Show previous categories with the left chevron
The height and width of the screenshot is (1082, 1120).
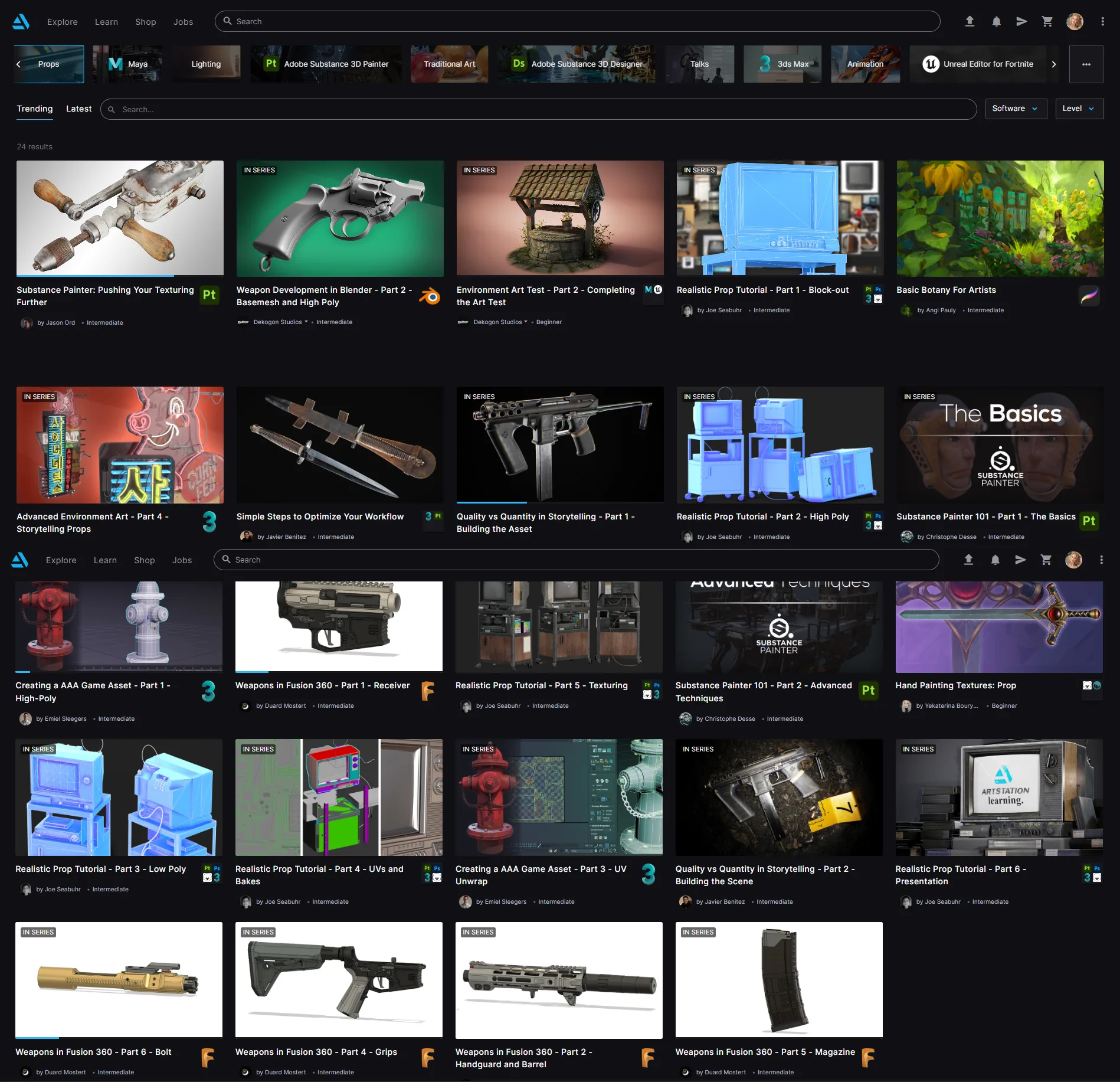tap(19, 64)
